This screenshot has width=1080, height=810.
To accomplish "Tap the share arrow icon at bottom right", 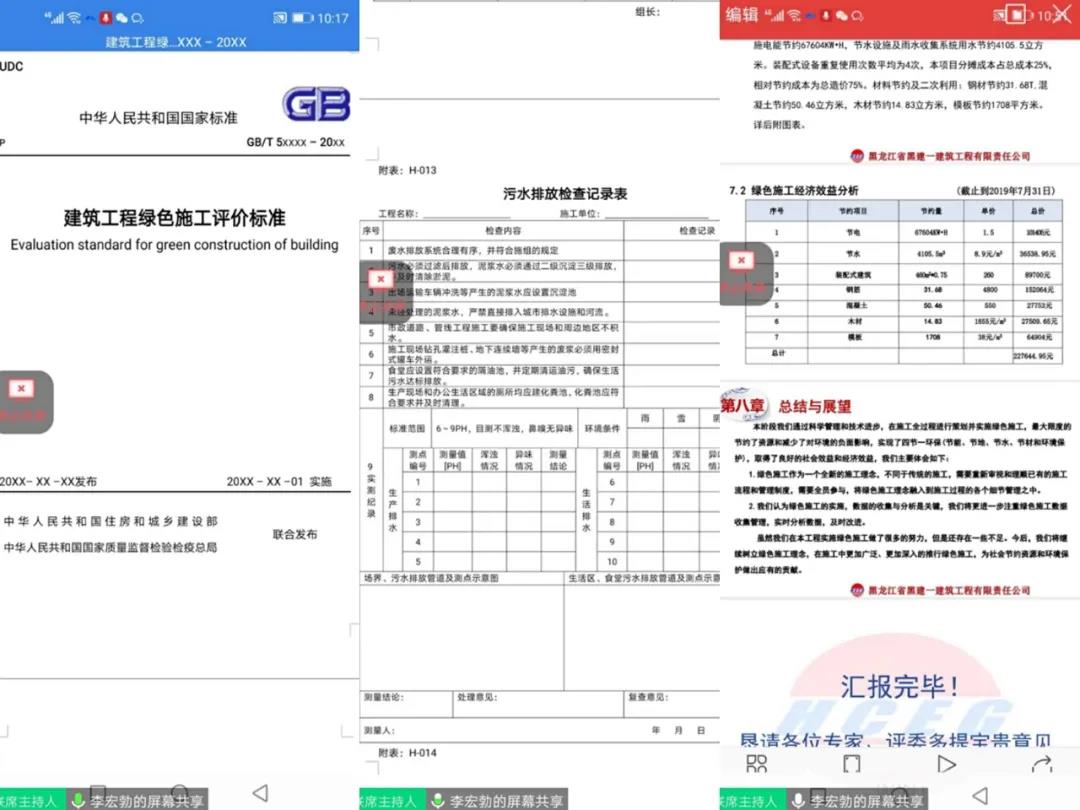I will click(x=1041, y=765).
